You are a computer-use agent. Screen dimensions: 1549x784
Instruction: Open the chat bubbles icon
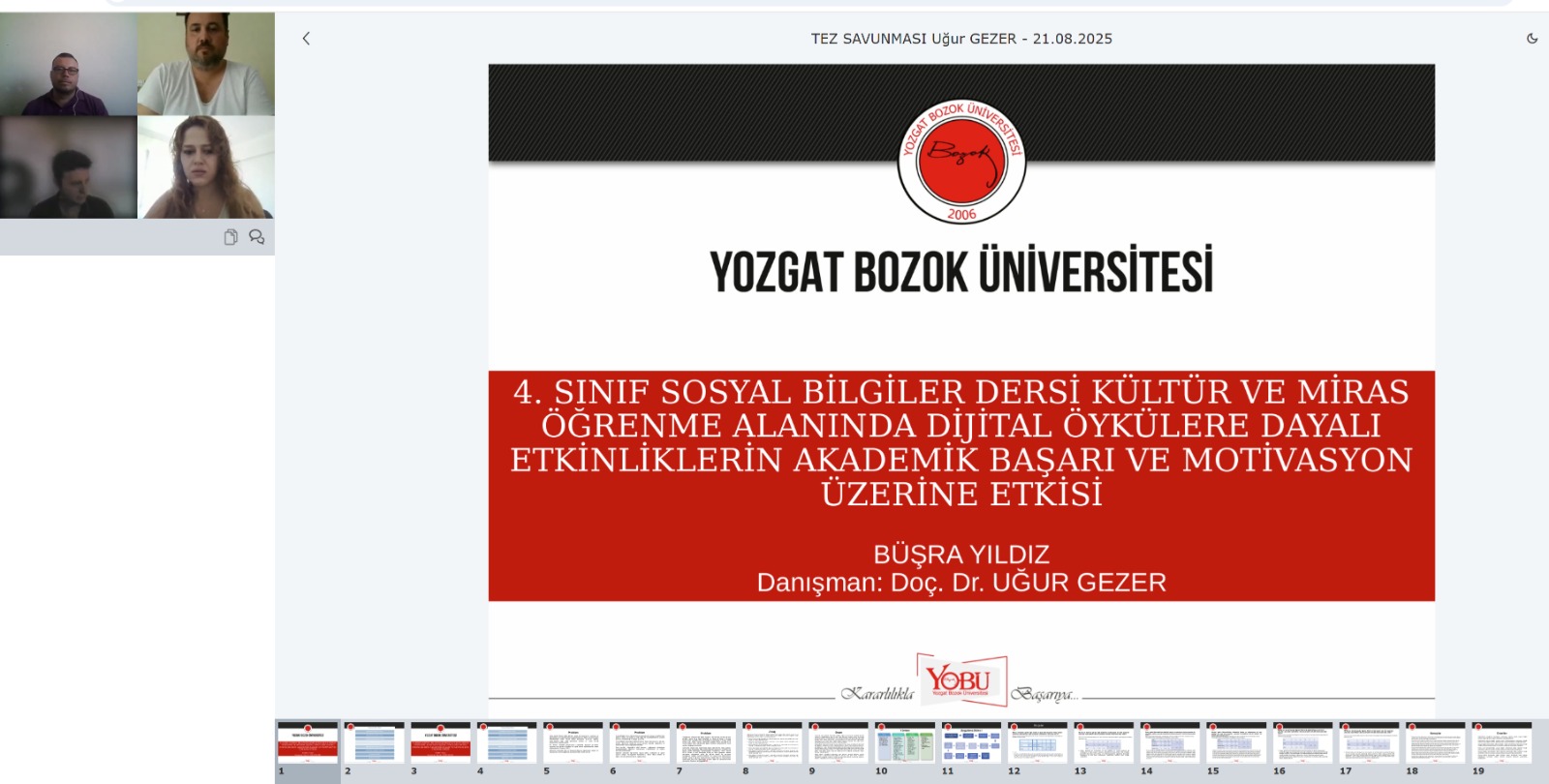pyautogui.click(x=257, y=237)
